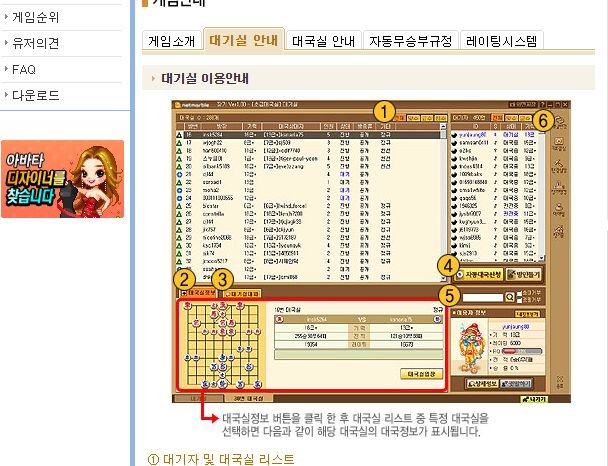
Task: Select room 30 row hosted by ksc1734
Action: tap(308, 245)
